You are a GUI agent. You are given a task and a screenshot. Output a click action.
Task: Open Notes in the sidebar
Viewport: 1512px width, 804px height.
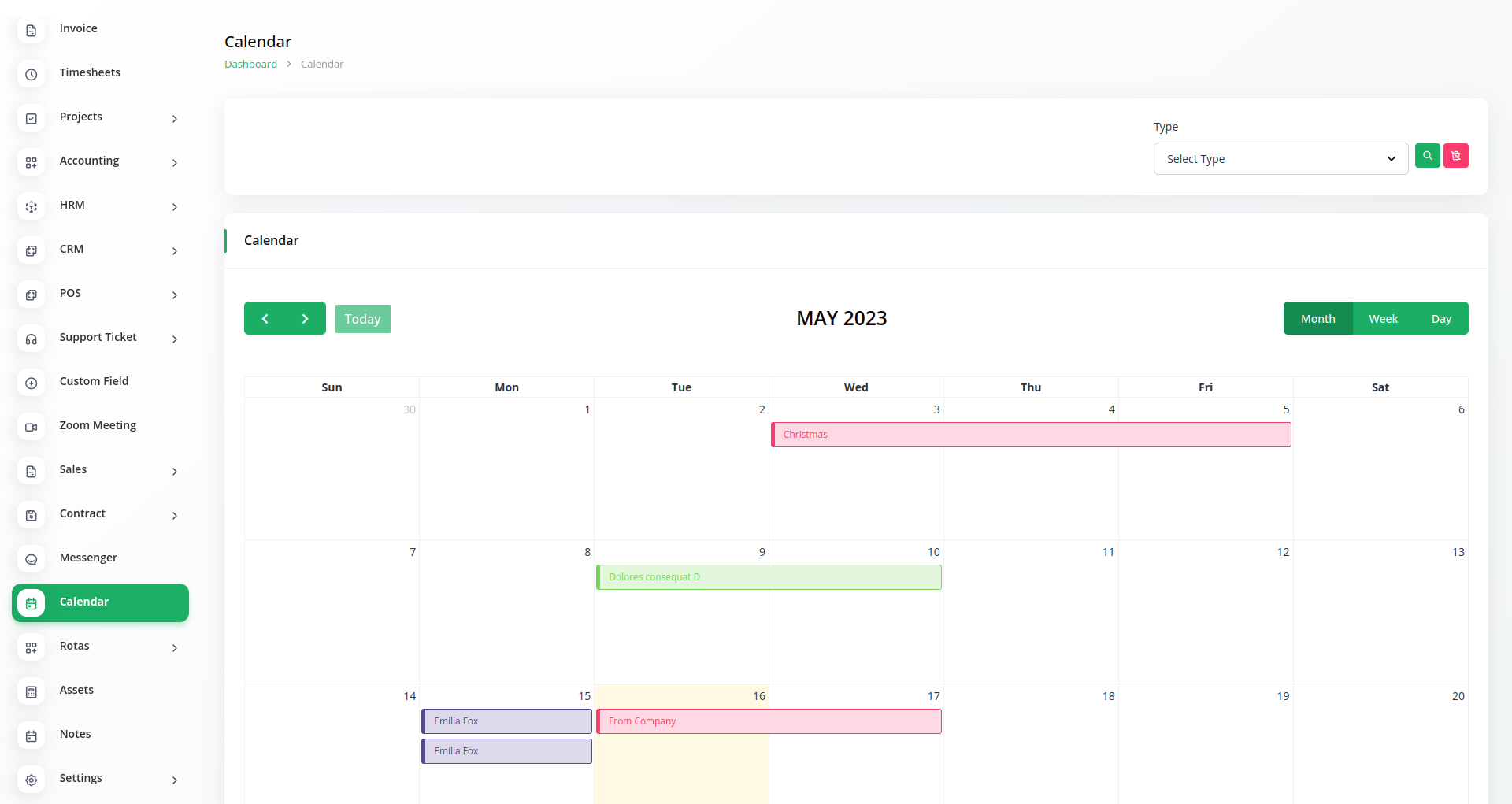pos(76,734)
